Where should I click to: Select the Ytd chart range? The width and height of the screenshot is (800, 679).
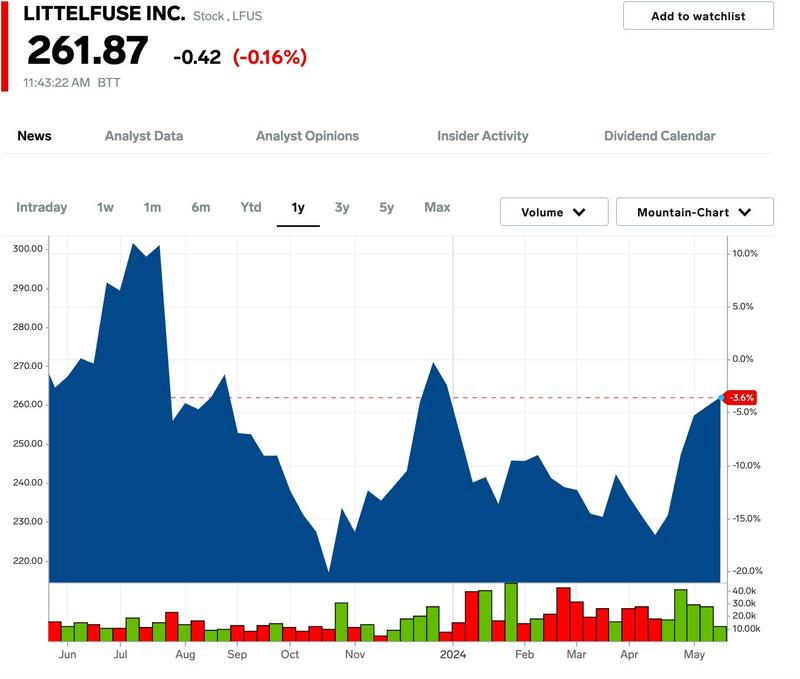(251, 207)
